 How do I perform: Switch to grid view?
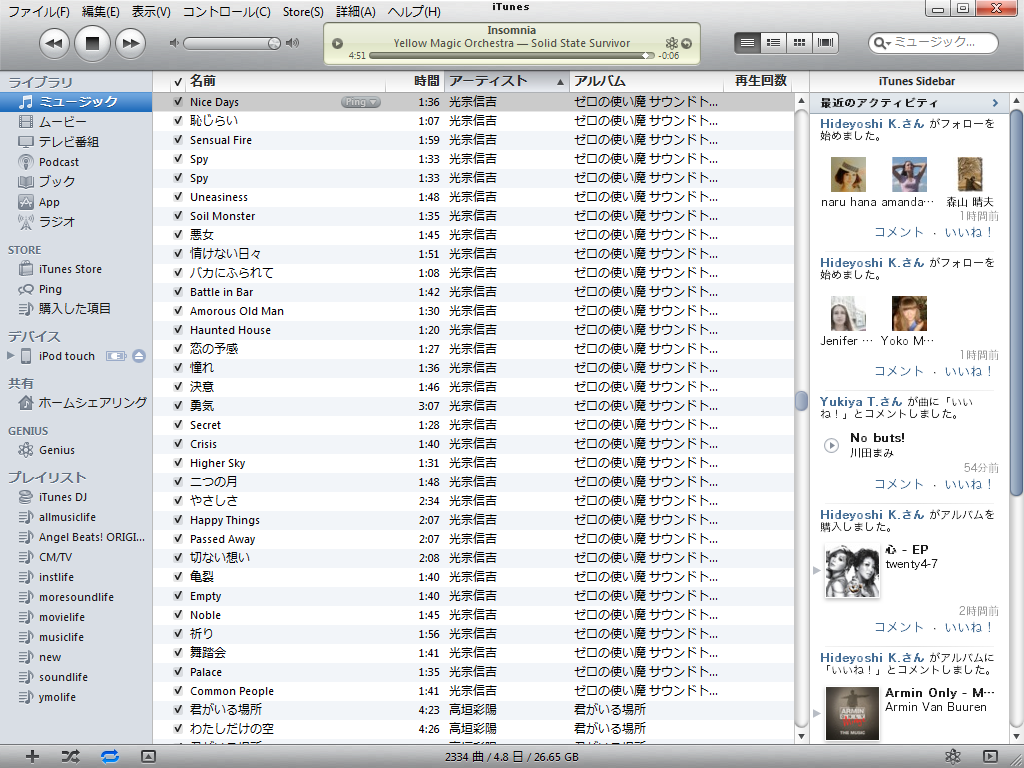tap(799, 43)
